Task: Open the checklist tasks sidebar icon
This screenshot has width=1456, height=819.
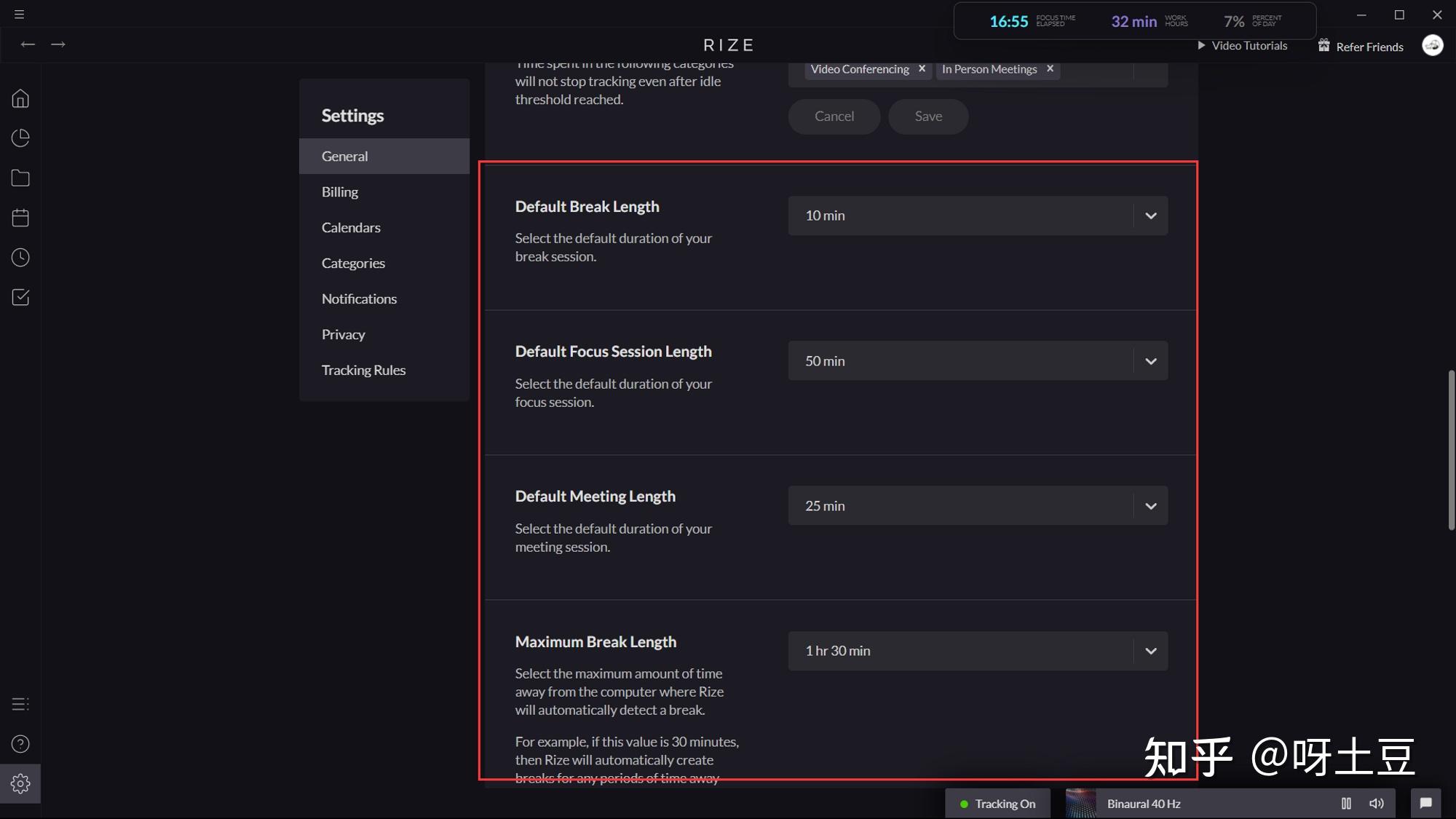Action: point(20,297)
